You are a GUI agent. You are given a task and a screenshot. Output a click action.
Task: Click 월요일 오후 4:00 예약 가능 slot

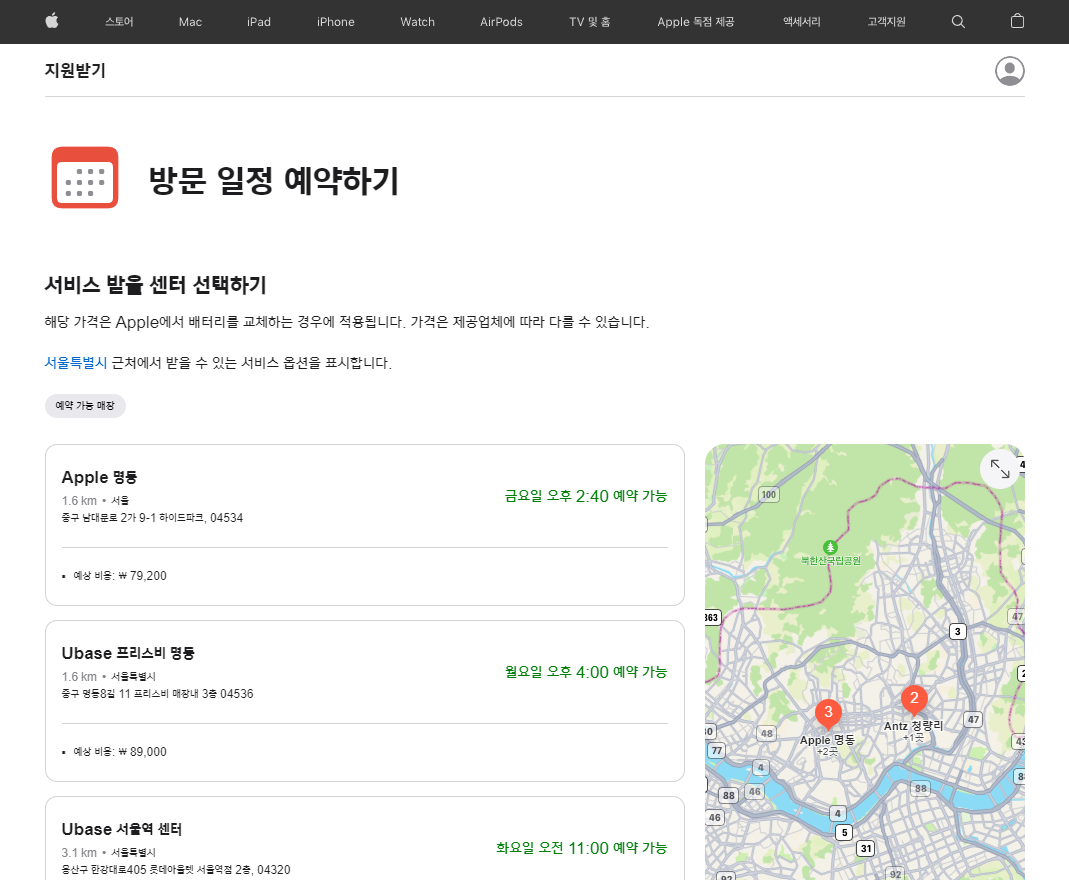[586, 671]
